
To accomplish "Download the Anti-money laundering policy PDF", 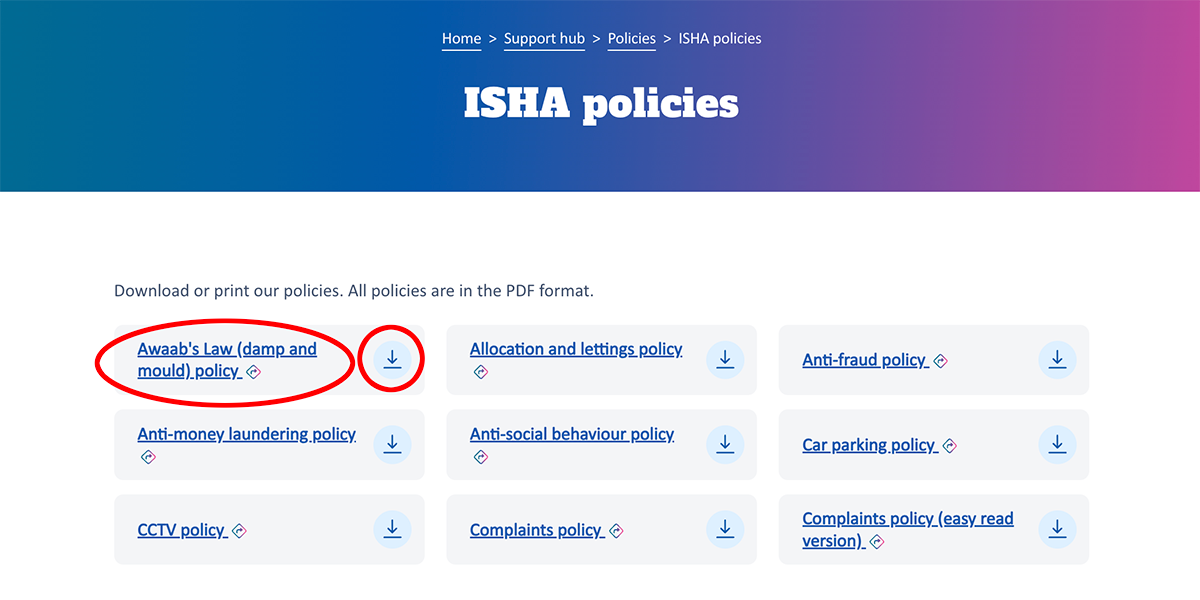I will point(392,444).
